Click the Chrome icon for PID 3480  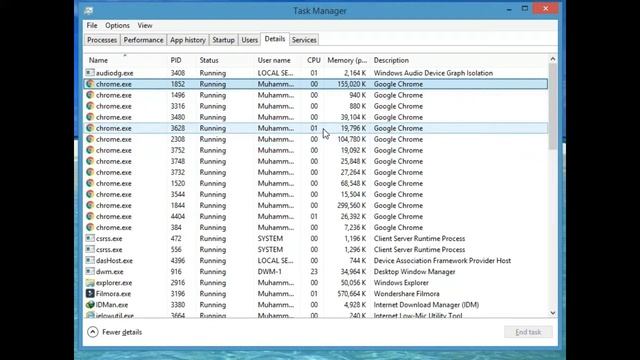(x=90, y=117)
